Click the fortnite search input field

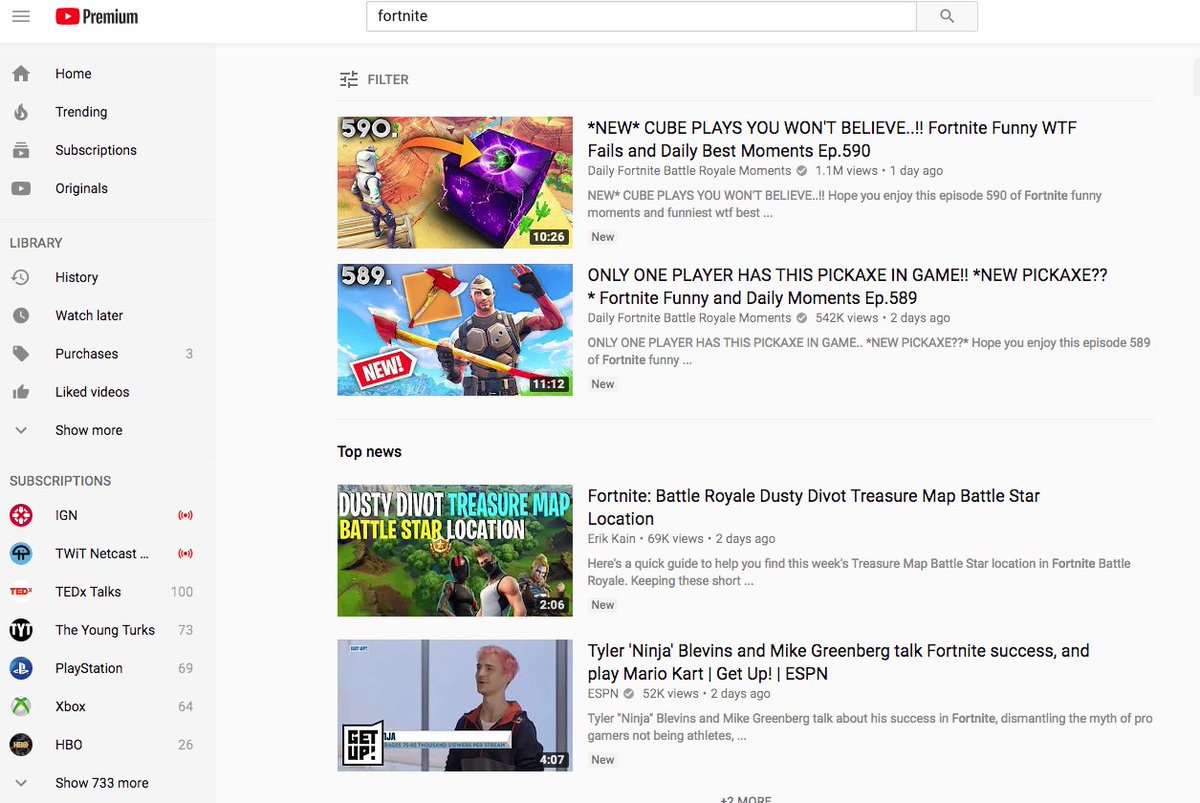click(641, 16)
